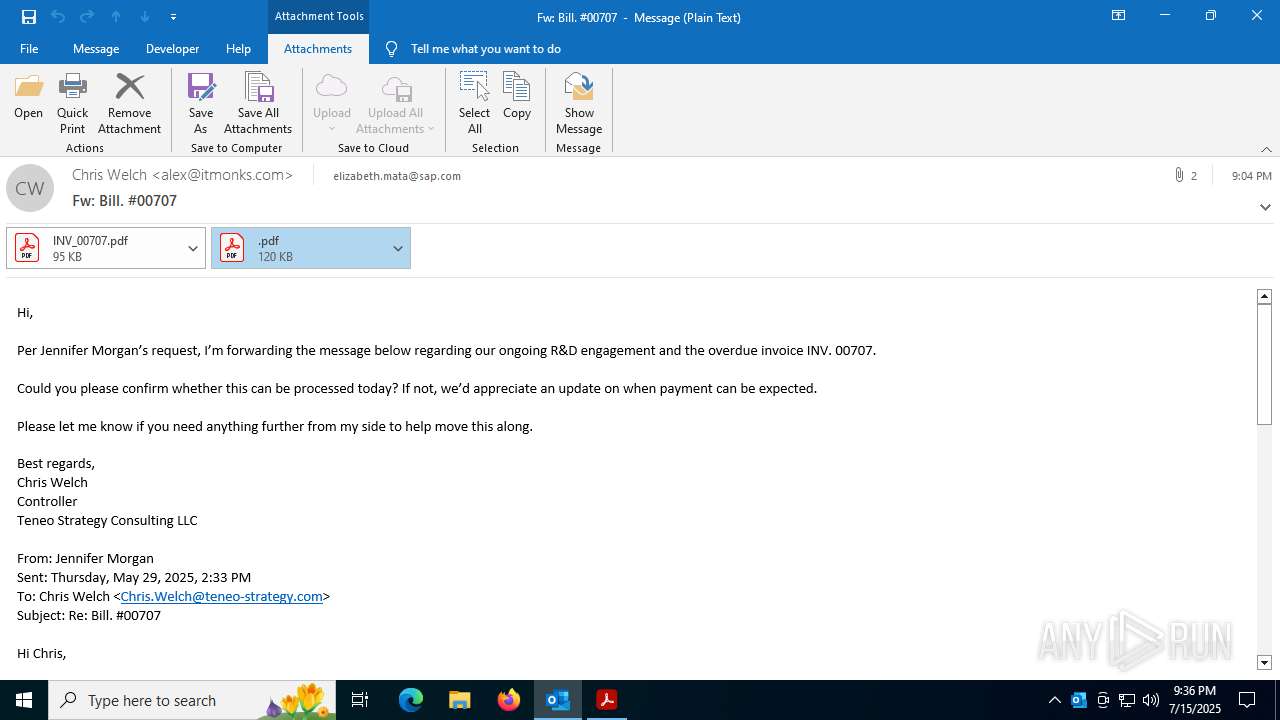1280x720 pixels.
Task: Switch to the Developer tab
Action: pyautogui.click(x=172, y=48)
